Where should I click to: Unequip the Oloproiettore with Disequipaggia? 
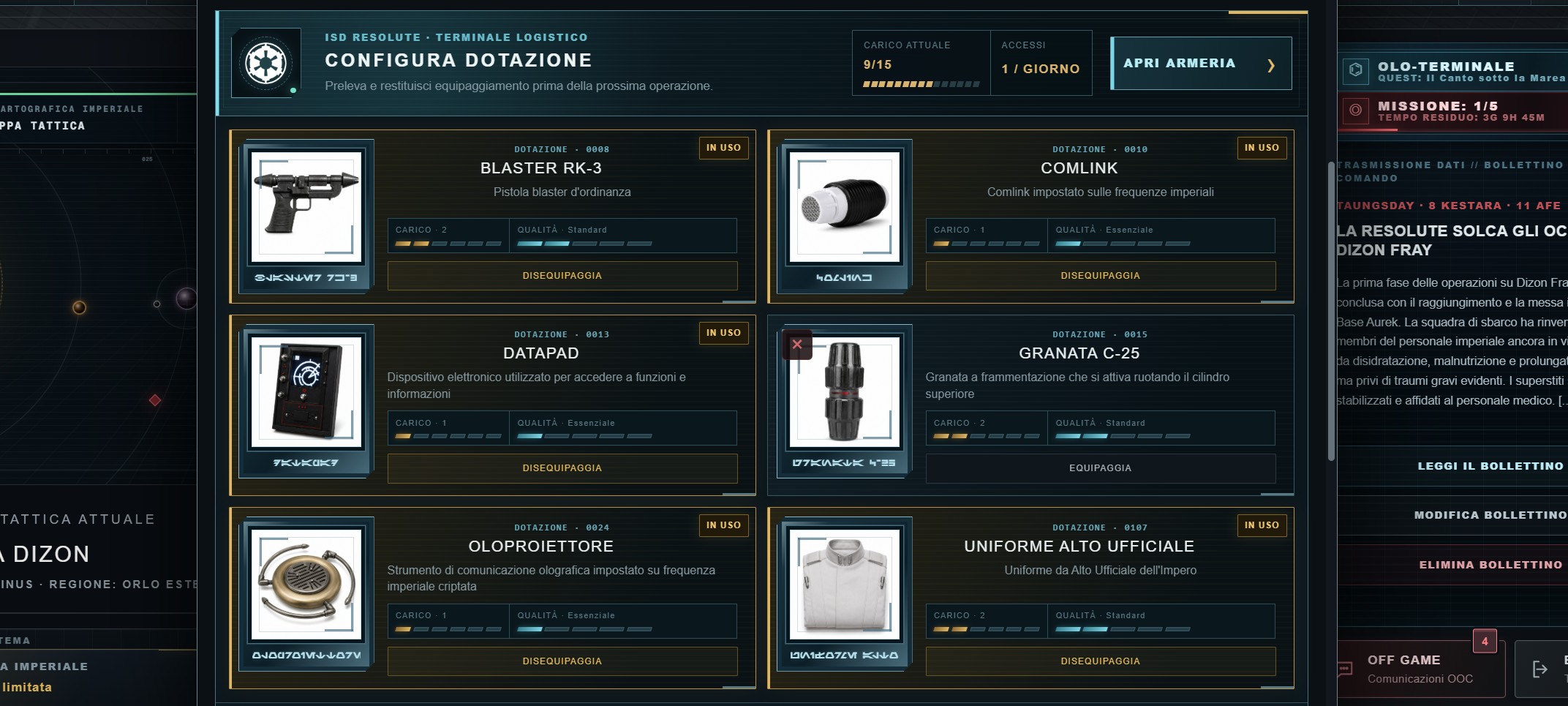tap(562, 661)
